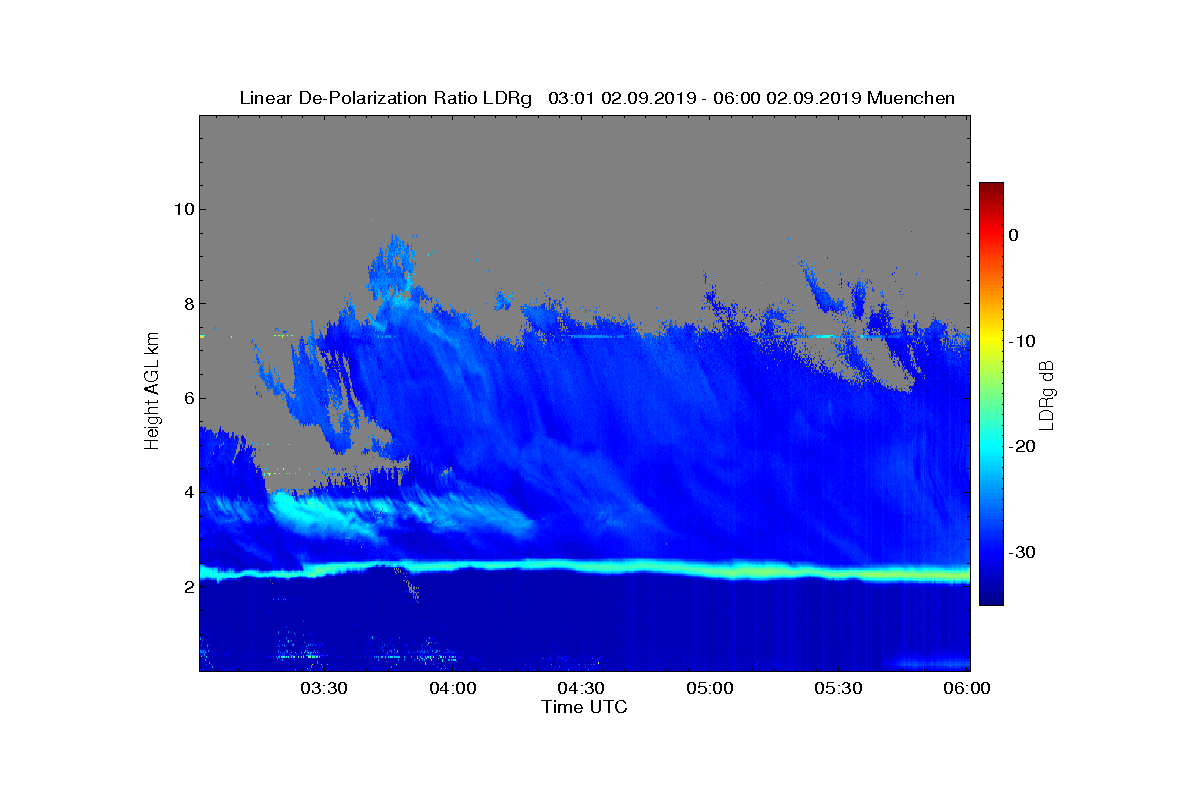Viewport: 1200px width, 800px height.
Task: Click the 'Time UTC' axis label
Action: coord(585,707)
